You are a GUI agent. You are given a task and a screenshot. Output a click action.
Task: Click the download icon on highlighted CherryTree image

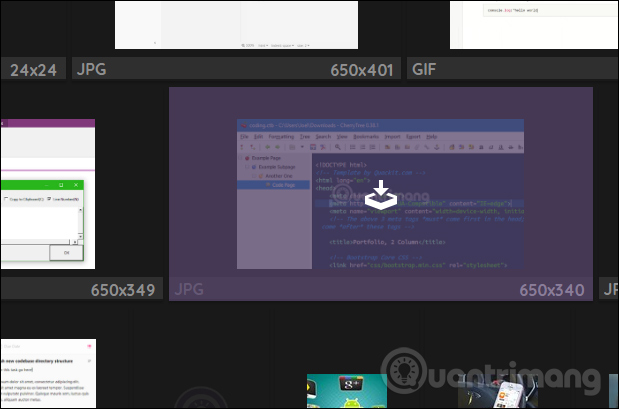381,195
